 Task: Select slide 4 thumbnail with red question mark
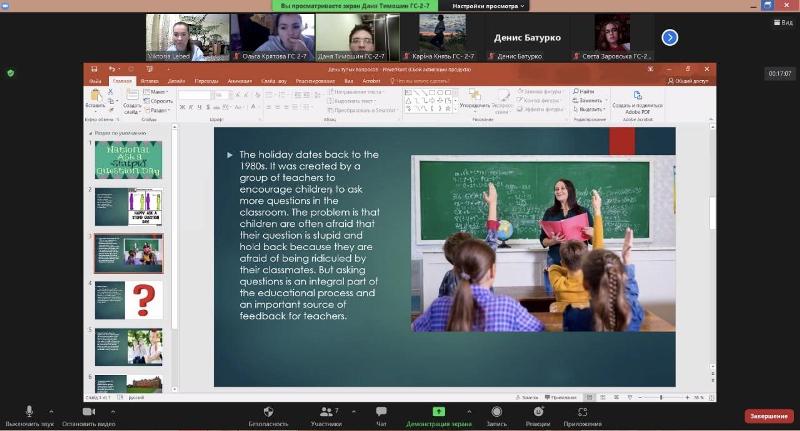point(129,300)
